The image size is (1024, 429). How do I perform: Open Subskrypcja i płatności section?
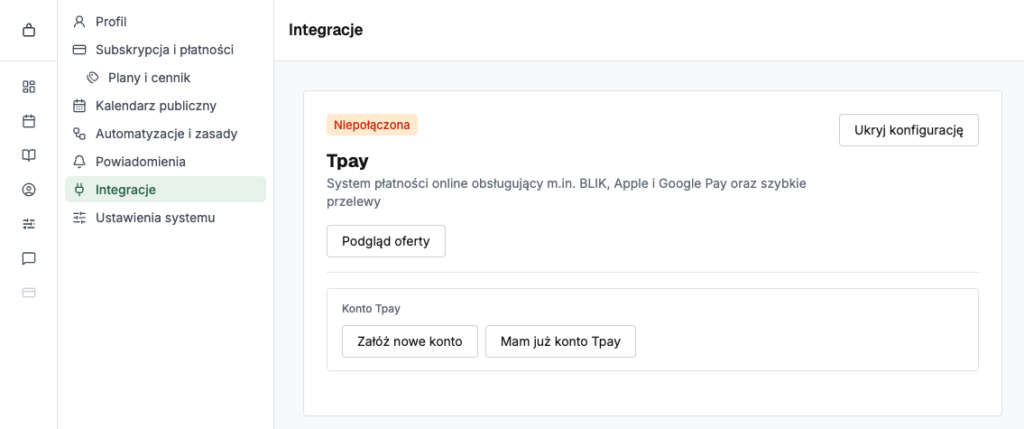(165, 50)
